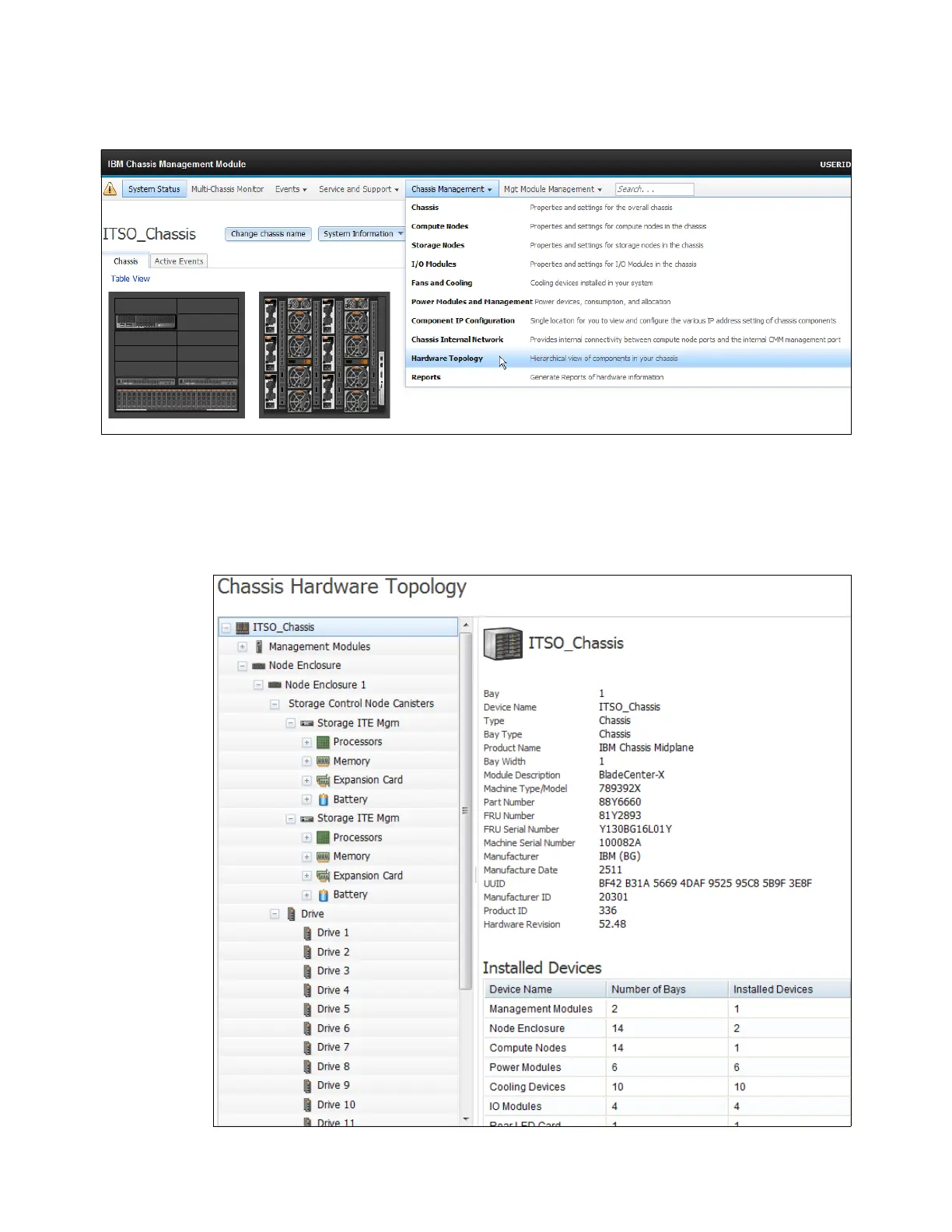
Task: Click the Memory icon under first Storage ITE Mgm
Action: pyautogui.click(x=323, y=761)
